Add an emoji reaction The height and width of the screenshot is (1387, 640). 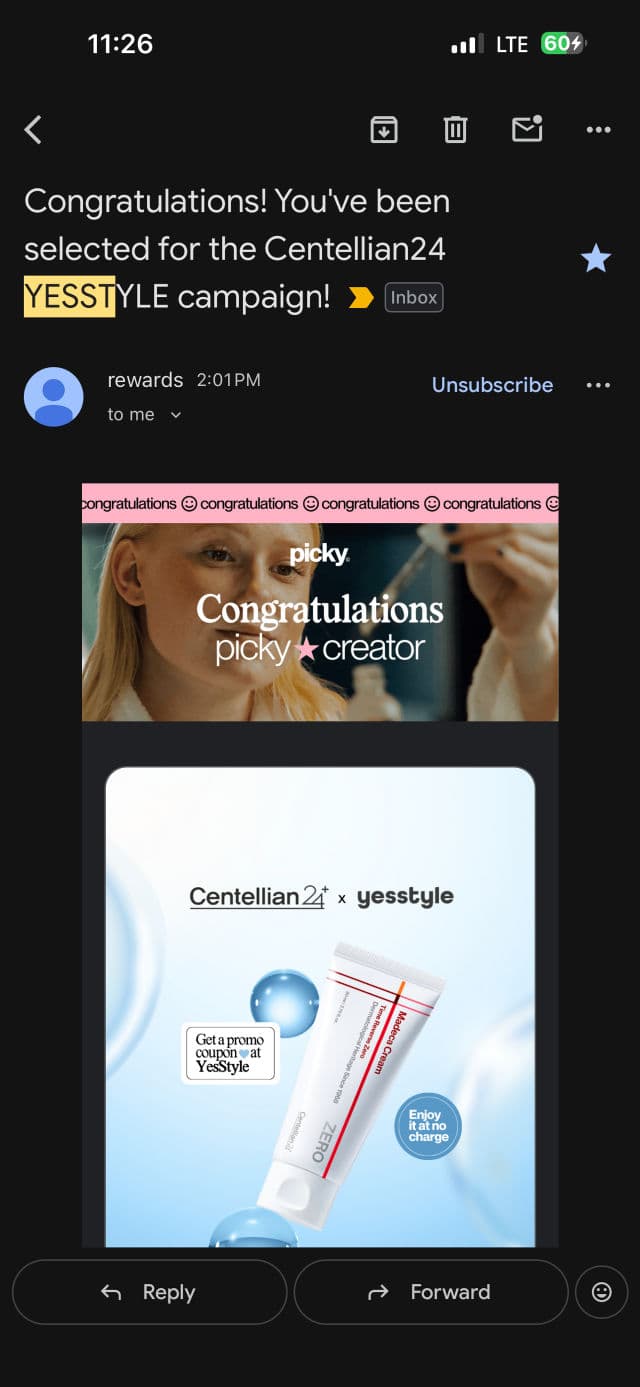(602, 1292)
